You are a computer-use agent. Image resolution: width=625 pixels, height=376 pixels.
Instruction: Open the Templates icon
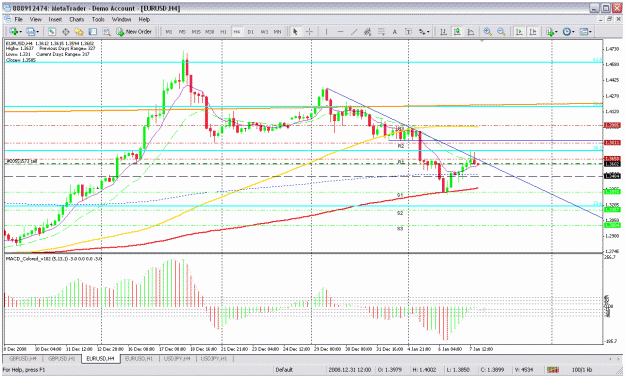[x=584, y=31]
